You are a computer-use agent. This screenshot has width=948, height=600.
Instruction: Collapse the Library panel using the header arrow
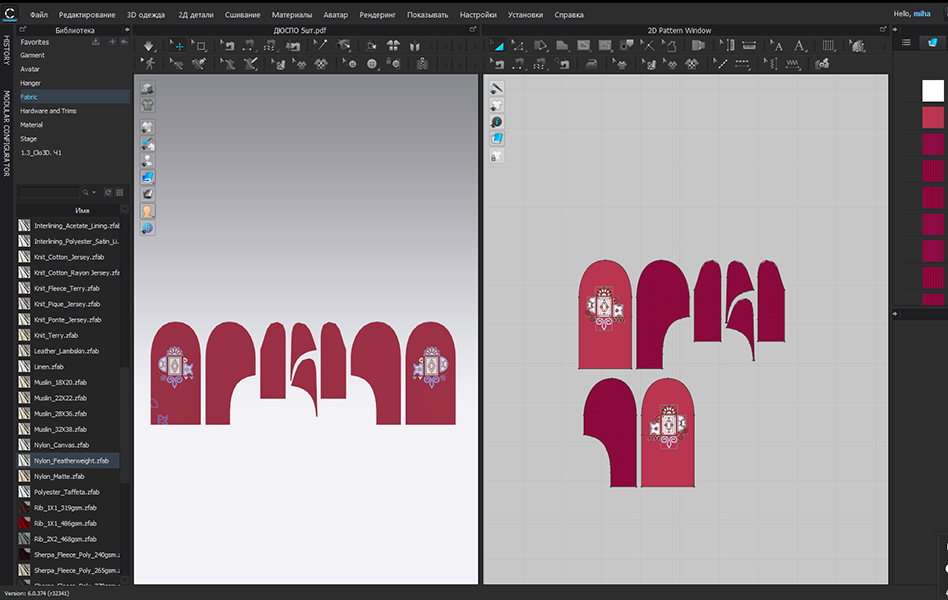point(127,30)
